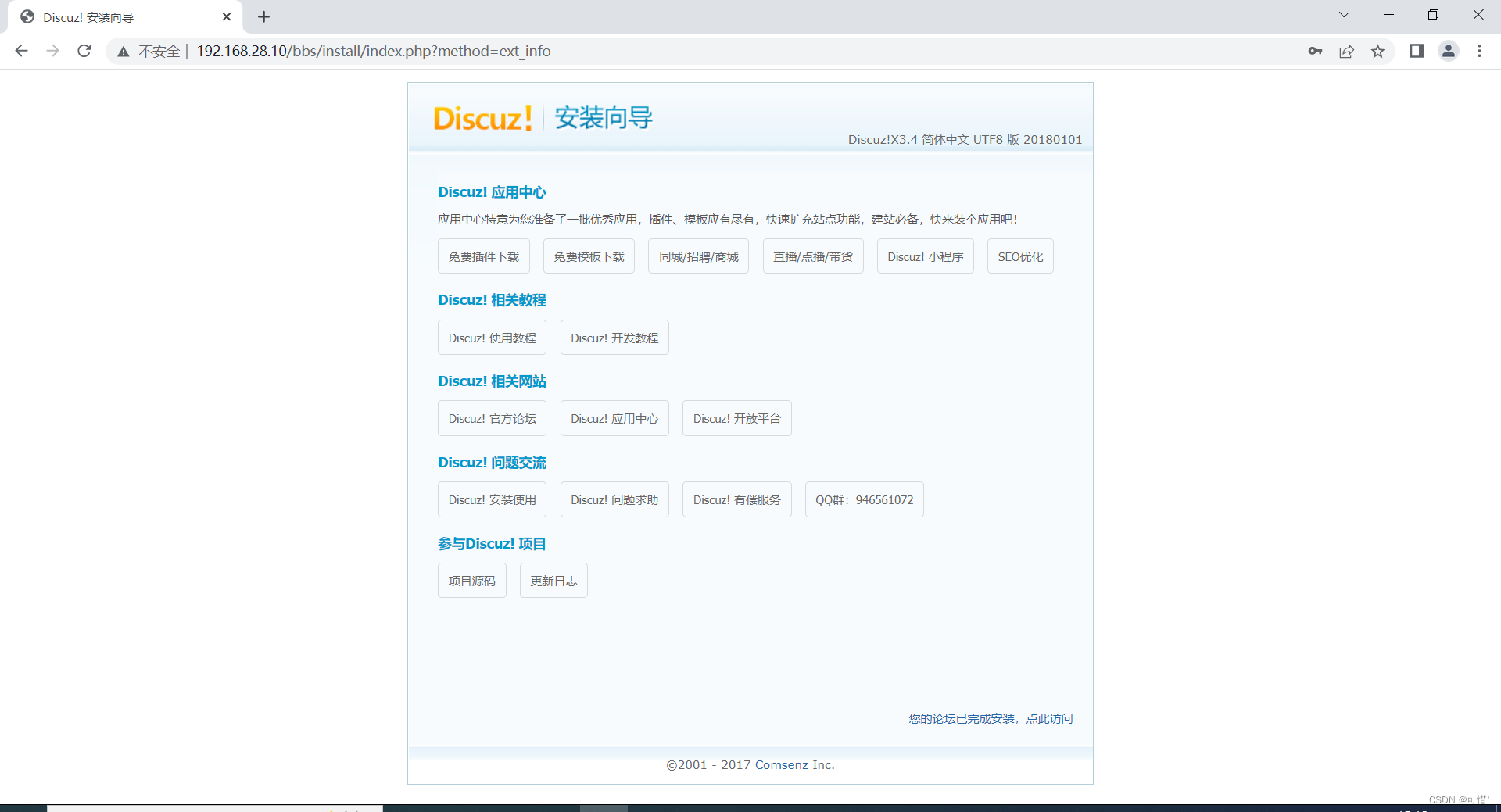Screen dimensions: 1501x812
Task: Open the Discuz! 应用中心 button under 相关网站
Action: point(614,419)
